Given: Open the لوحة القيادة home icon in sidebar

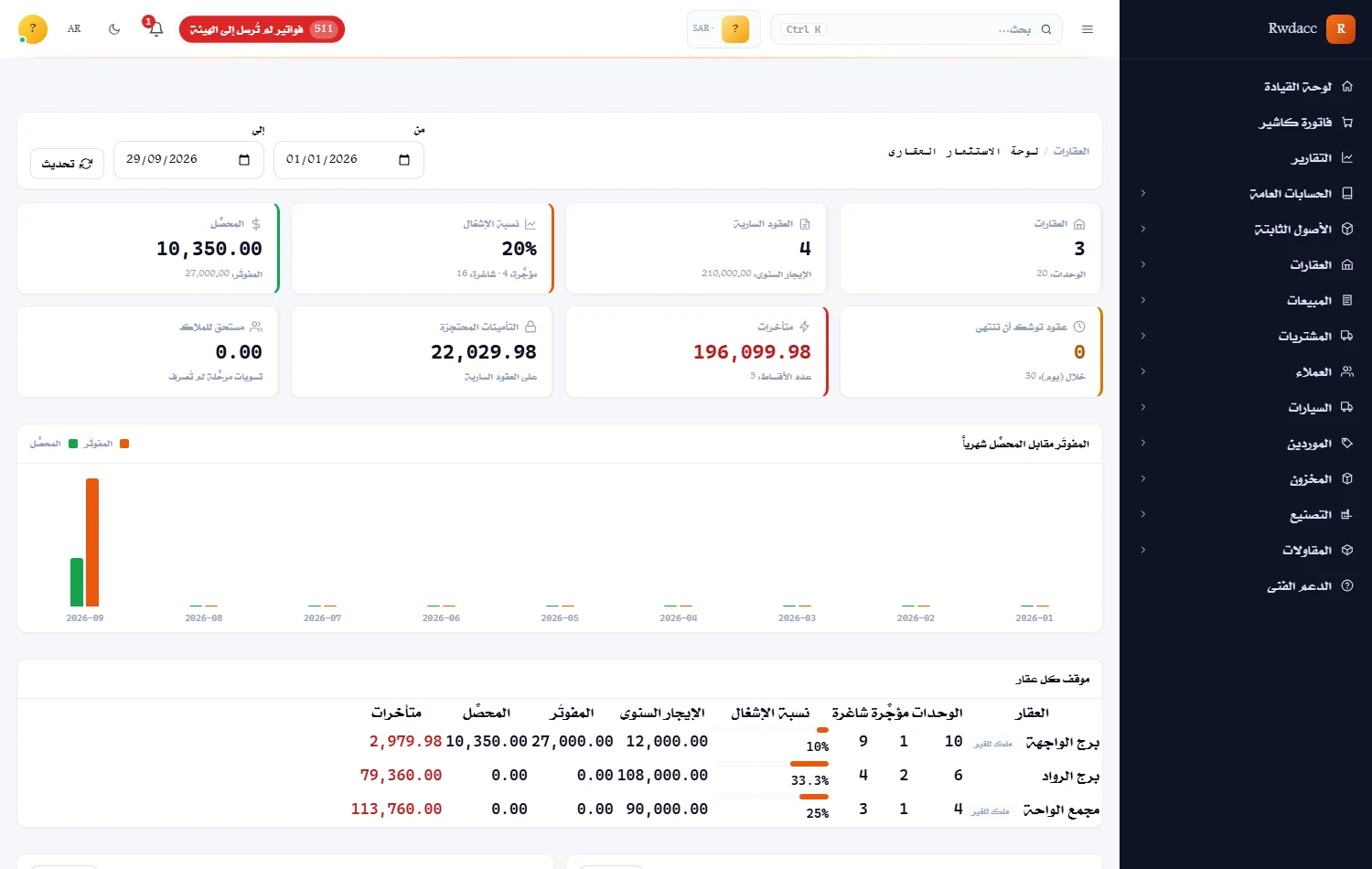Looking at the screenshot, I should click(x=1346, y=87).
